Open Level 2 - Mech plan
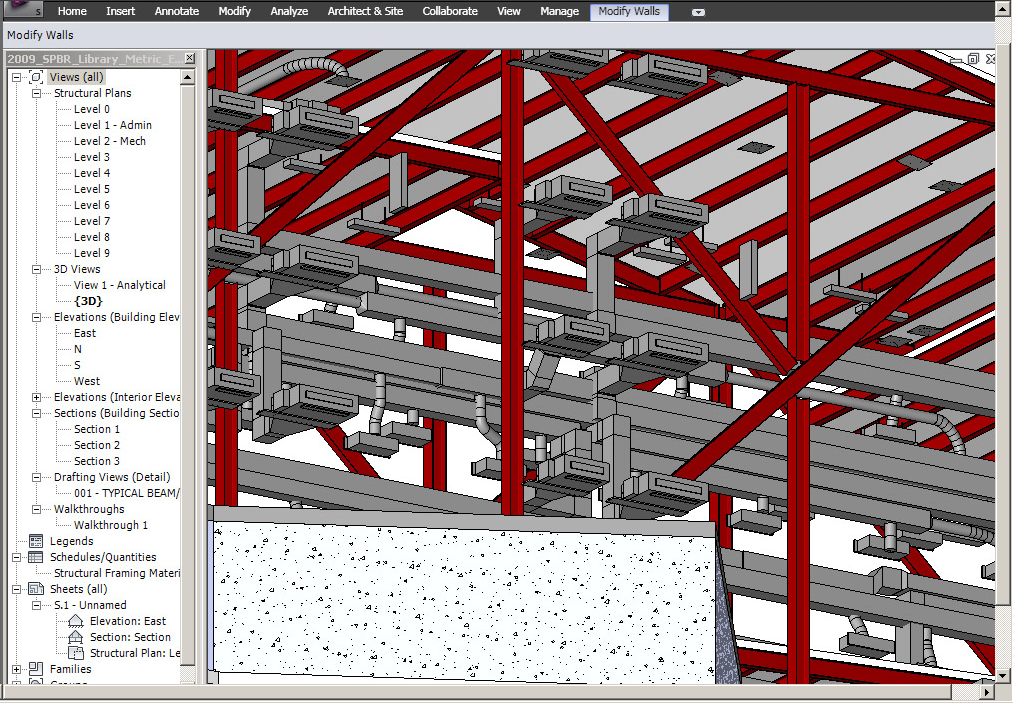The height and width of the screenshot is (703, 1013). point(110,141)
